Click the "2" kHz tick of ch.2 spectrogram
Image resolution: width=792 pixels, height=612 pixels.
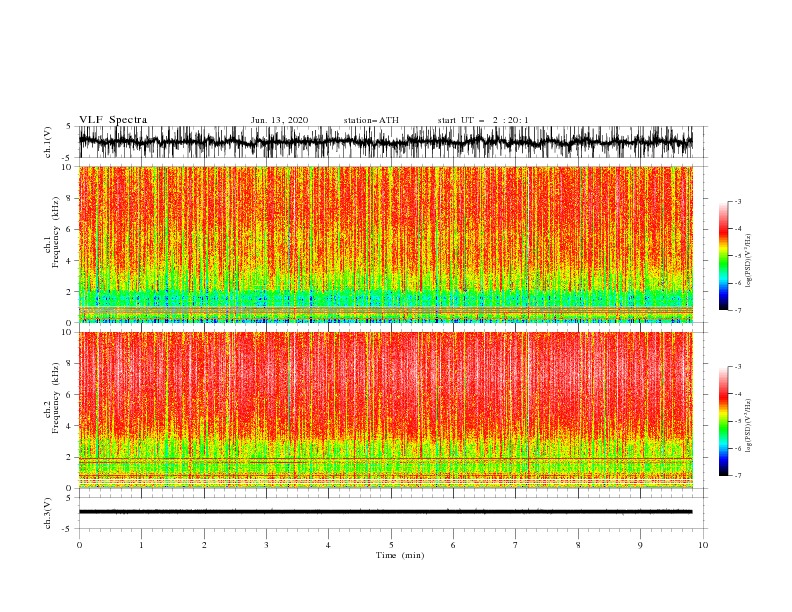[x=69, y=457]
